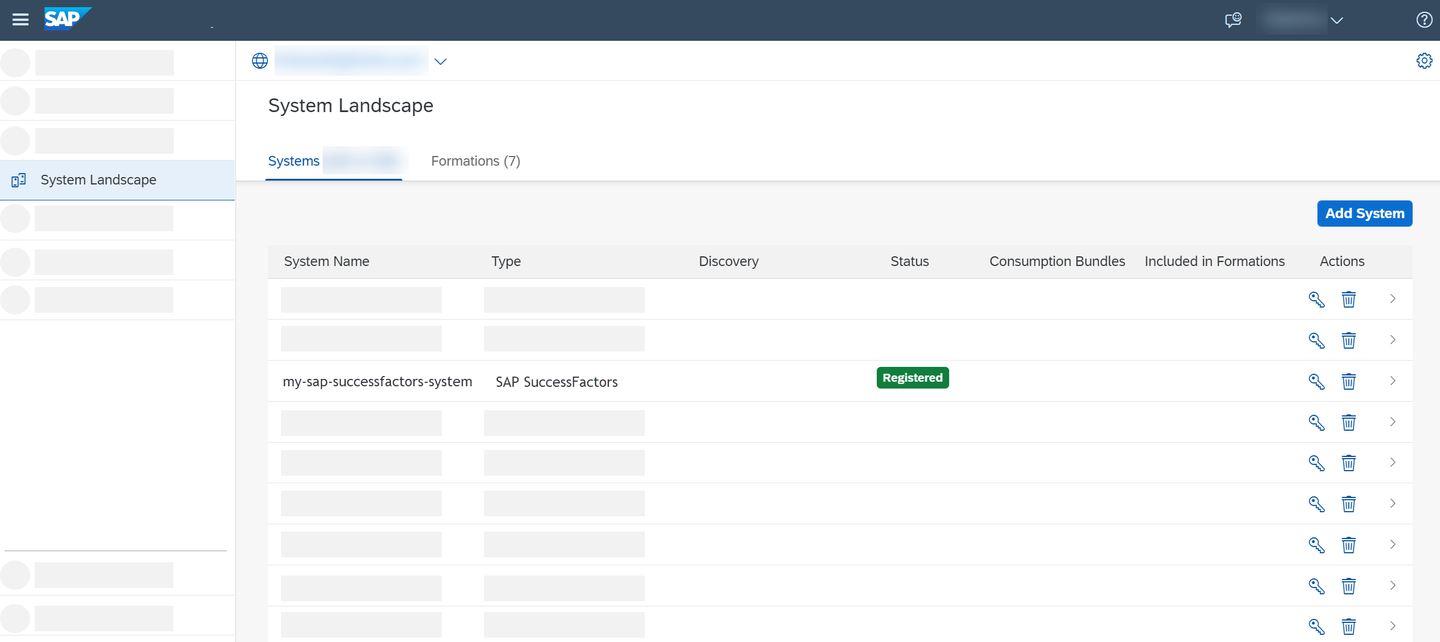Expand the subaccount selector chevron
1440x642 pixels.
tap(440, 61)
